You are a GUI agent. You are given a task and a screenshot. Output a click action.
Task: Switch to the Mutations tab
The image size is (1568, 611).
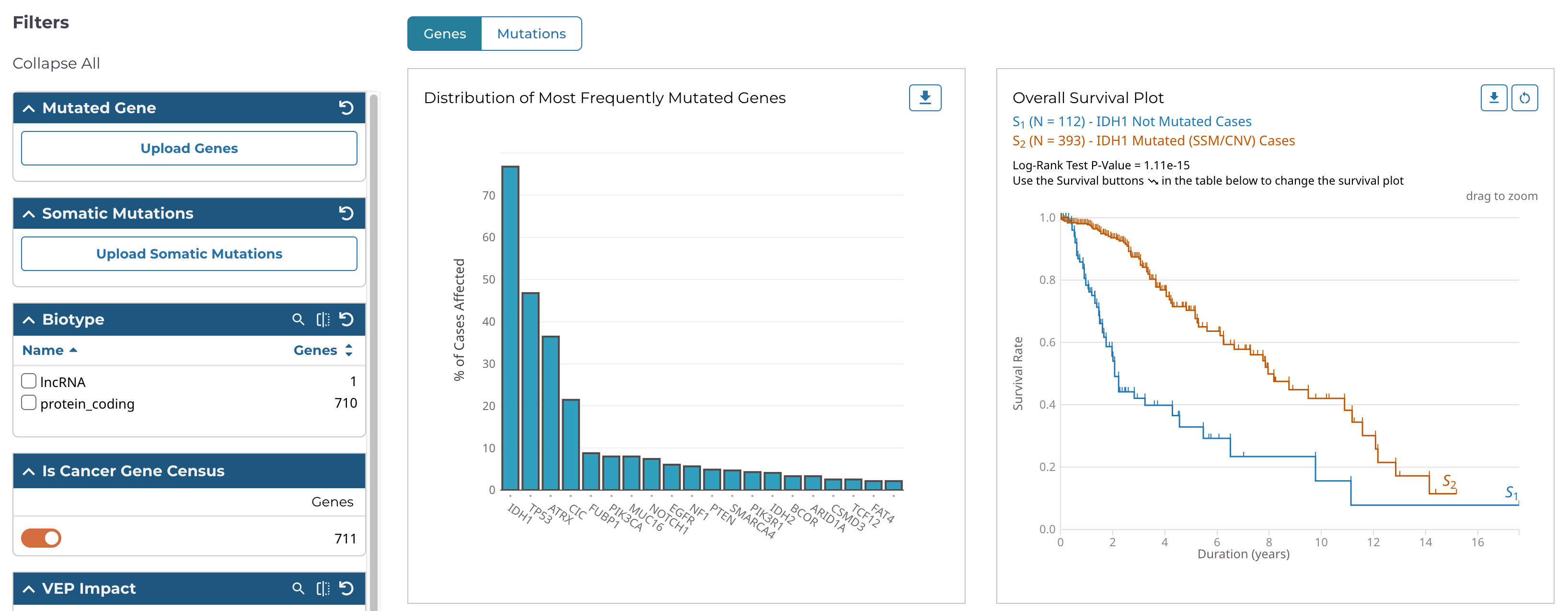pos(531,34)
